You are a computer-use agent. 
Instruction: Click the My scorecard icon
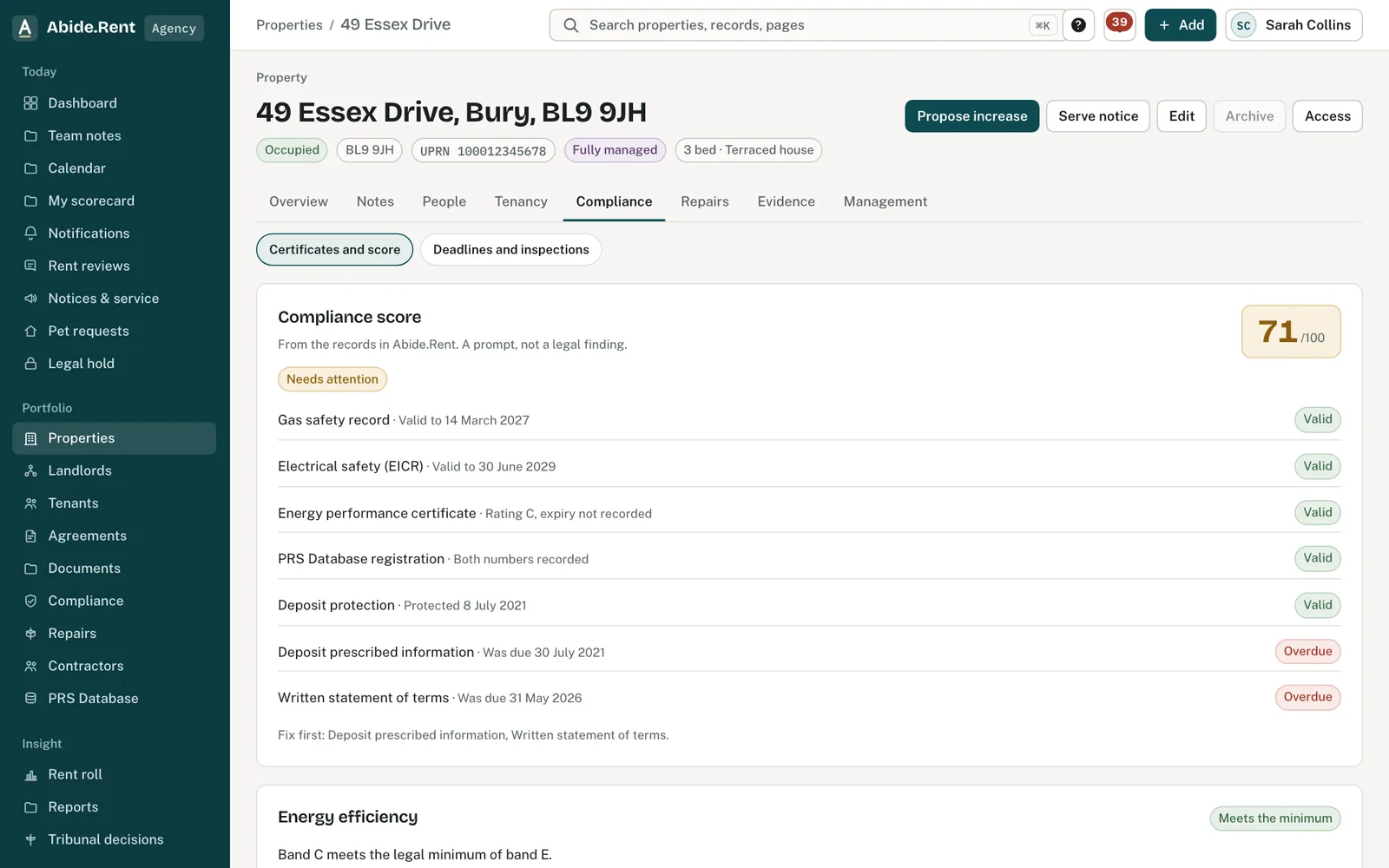(x=30, y=201)
